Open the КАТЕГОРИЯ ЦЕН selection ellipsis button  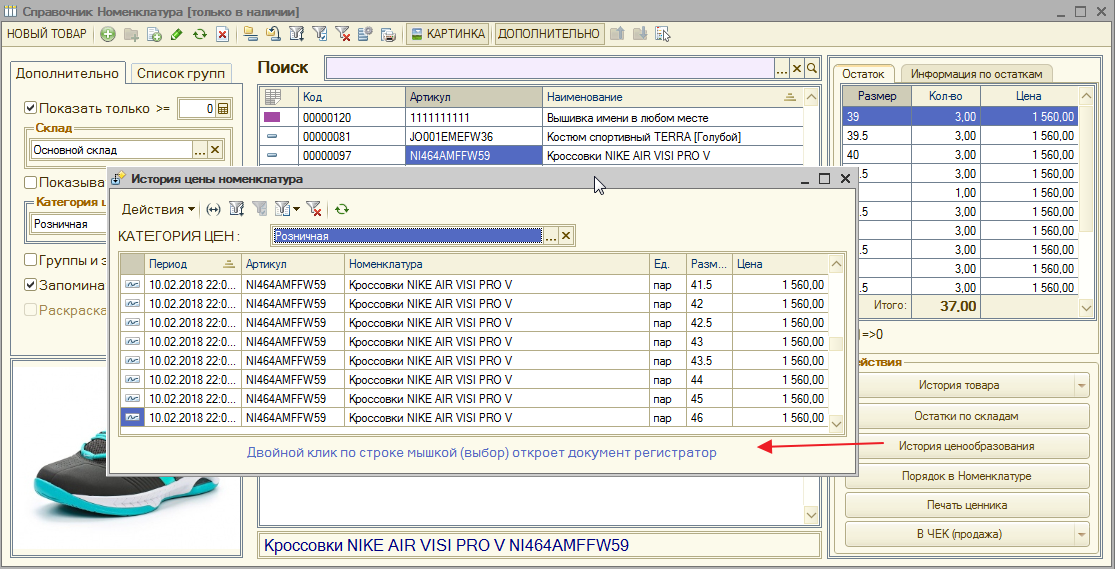pos(551,236)
